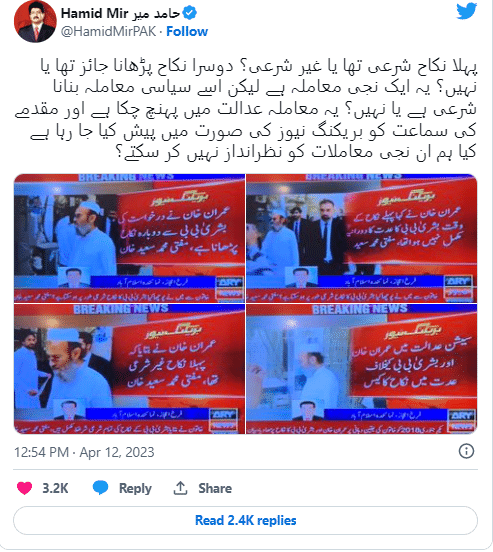Viewport: 493px width, 552px height.
Task: Click the blue verified badge
Action: (x=190, y=14)
